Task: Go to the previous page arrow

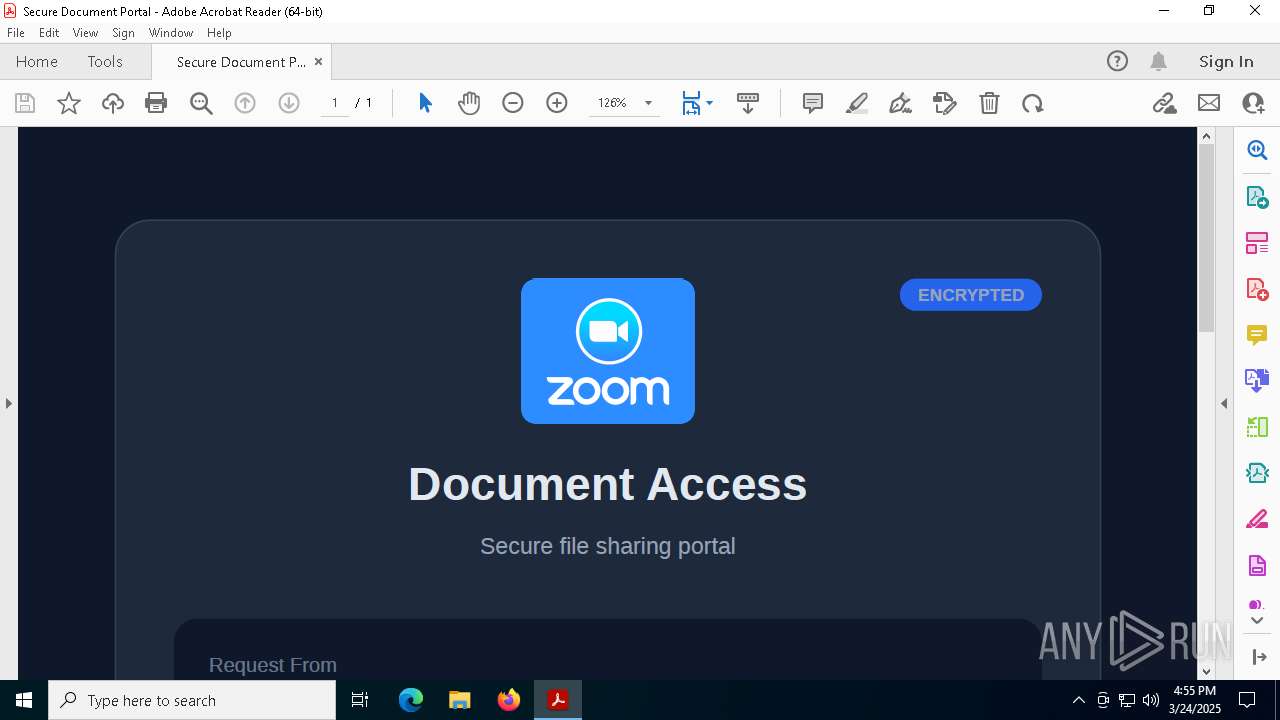Action: coord(245,103)
